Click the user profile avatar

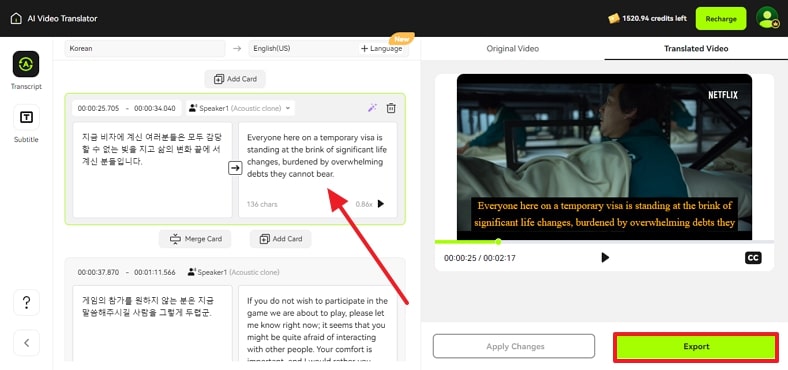[767, 18]
